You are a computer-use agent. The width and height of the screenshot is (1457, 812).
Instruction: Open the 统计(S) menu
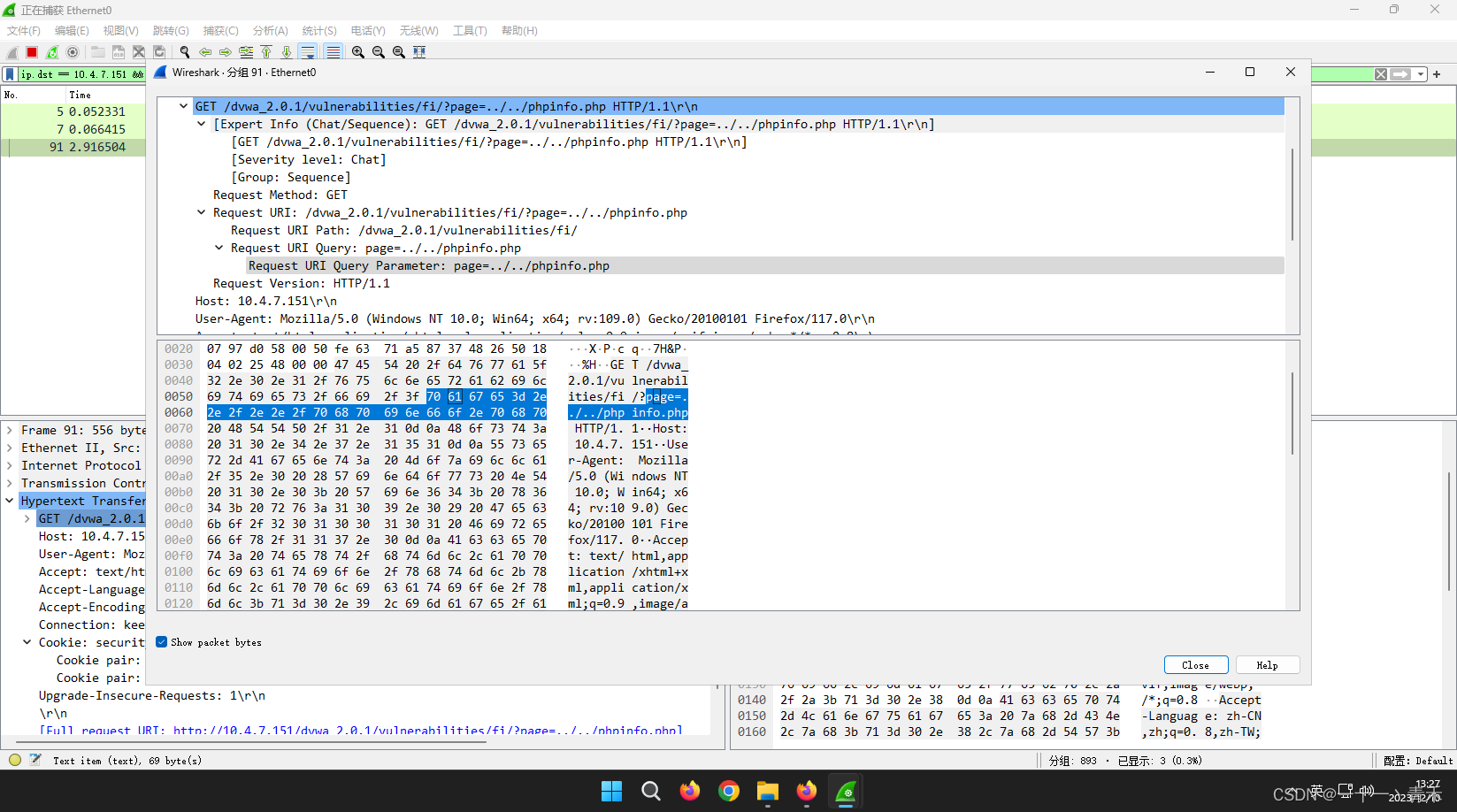tap(319, 30)
